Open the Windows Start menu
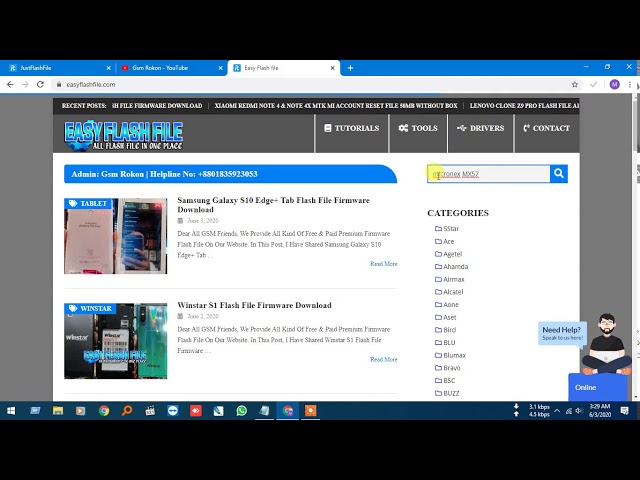The height and width of the screenshot is (480, 640). (x=11, y=411)
